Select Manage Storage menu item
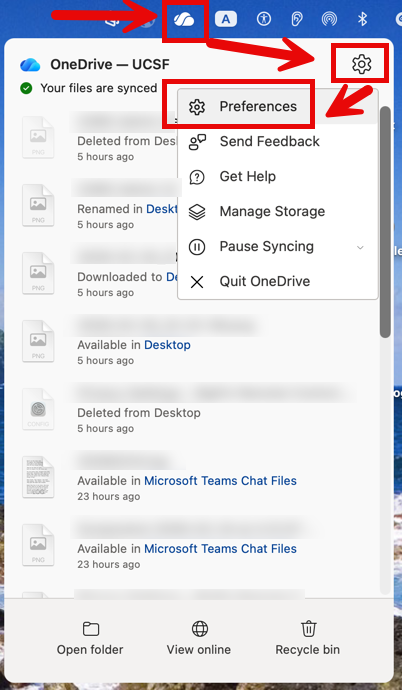Viewport: 402px width, 690px height. [278, 211]
